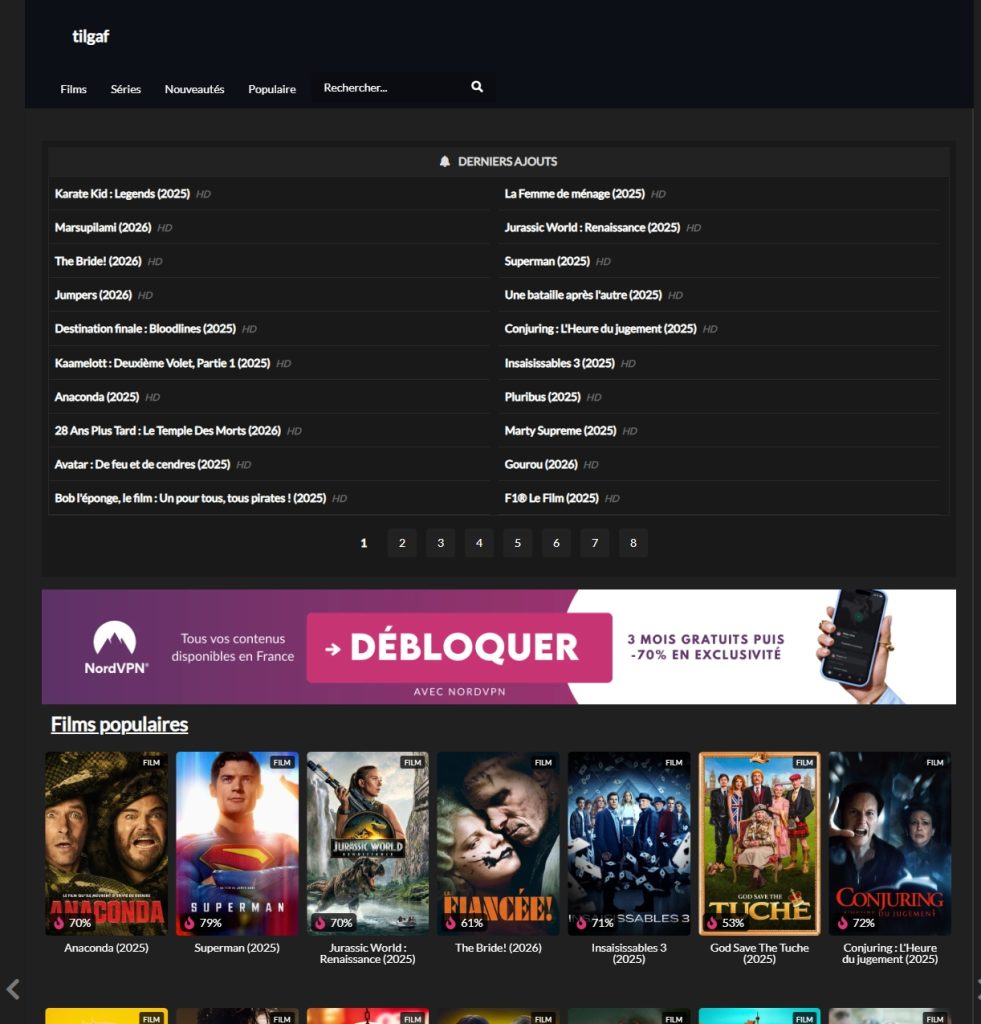Click the search magnifier icon
The image size is (981, 1024).
(477, 87)
